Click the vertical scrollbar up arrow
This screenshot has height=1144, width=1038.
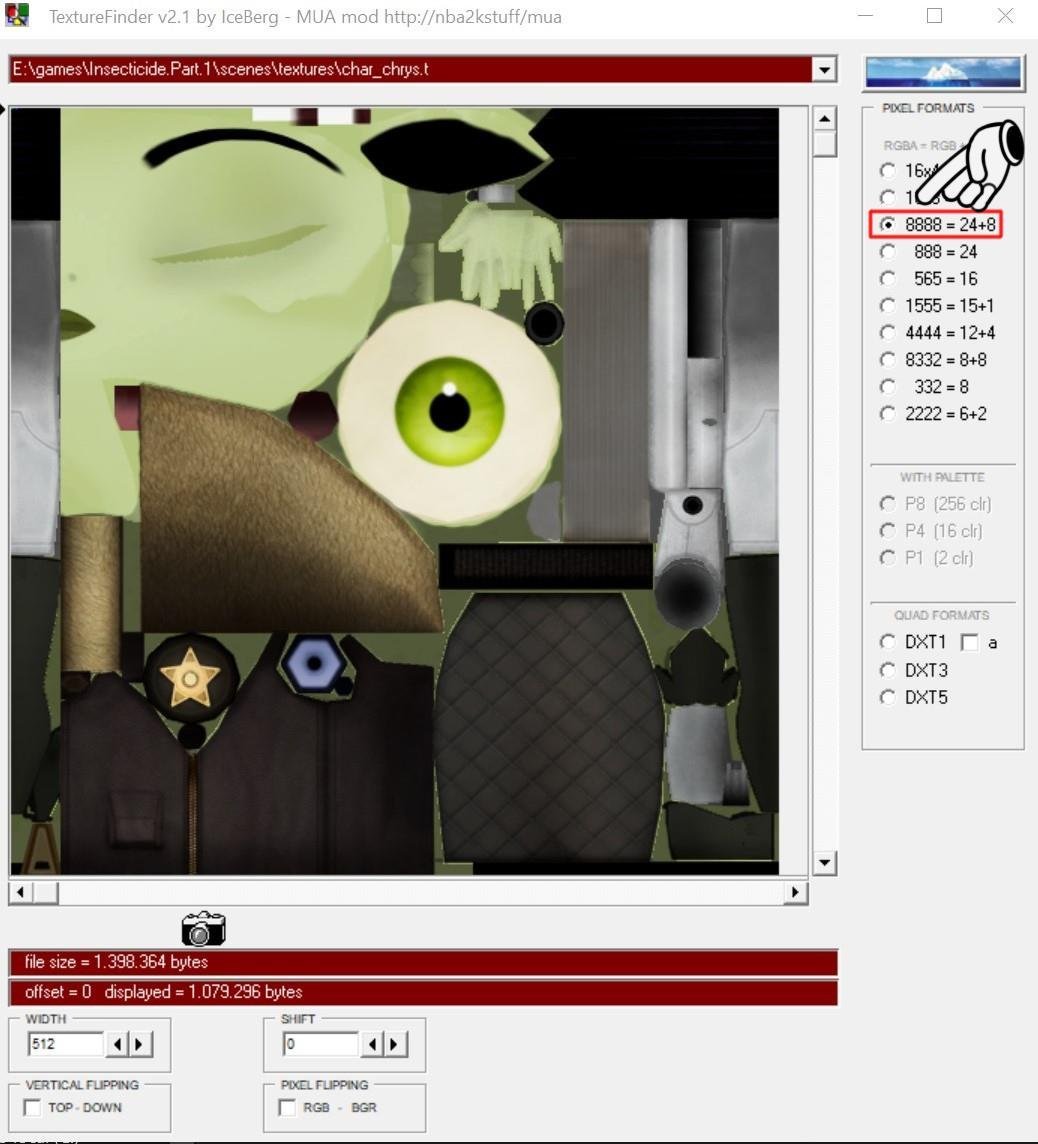[824, 119]
